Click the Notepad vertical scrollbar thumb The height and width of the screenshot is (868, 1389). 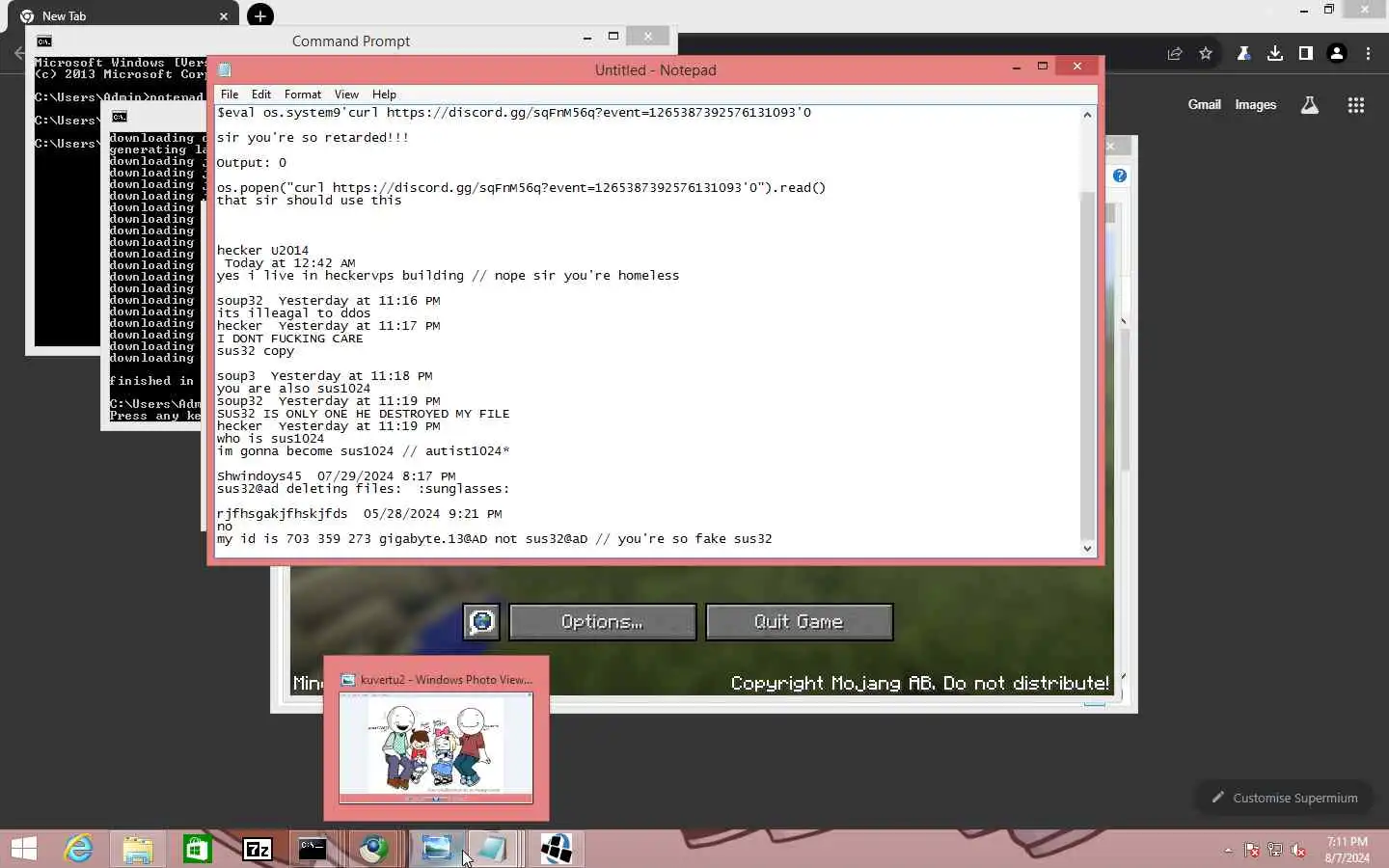[1087, 365]
